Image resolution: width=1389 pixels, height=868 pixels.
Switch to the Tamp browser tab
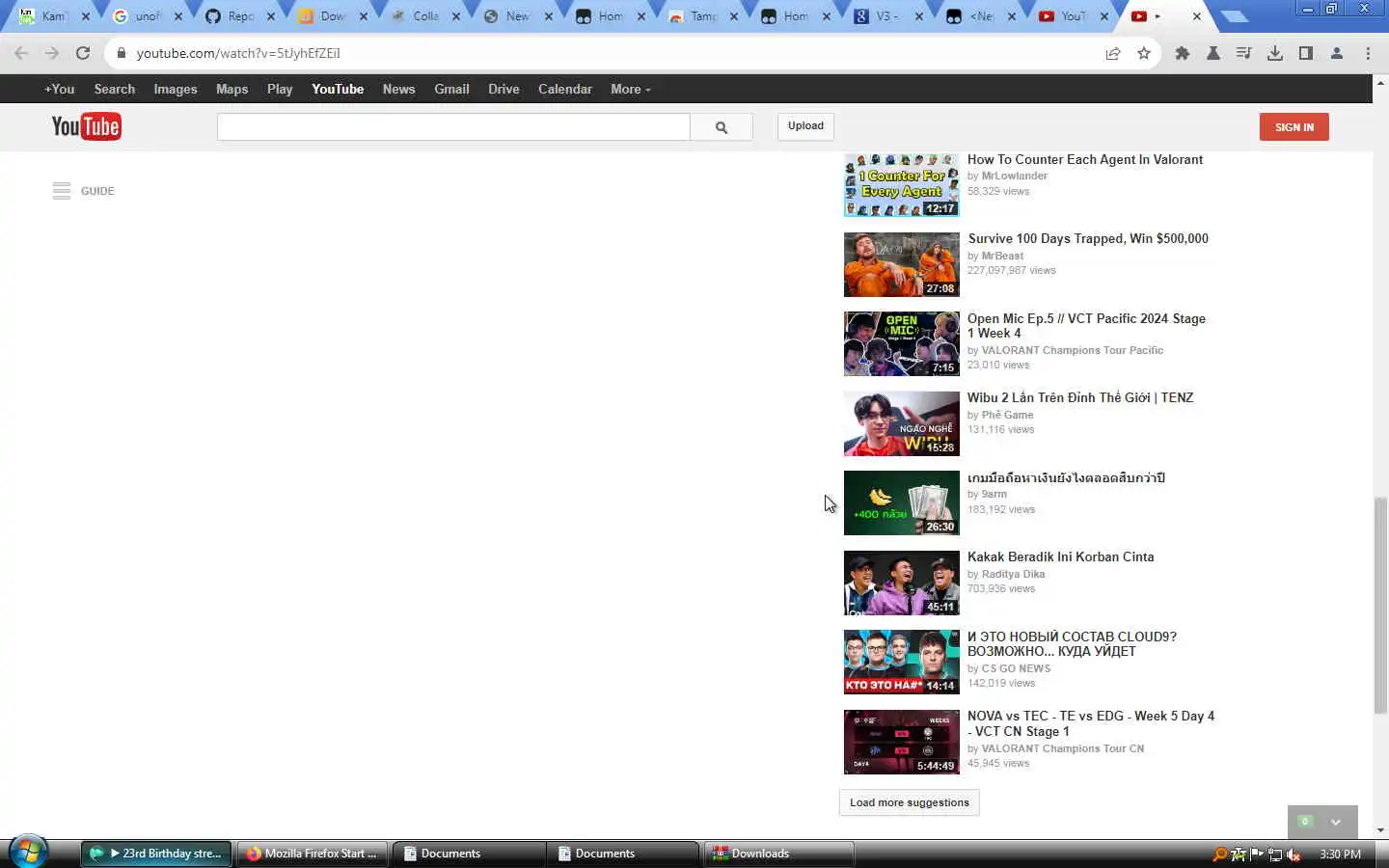click(702, 16)
